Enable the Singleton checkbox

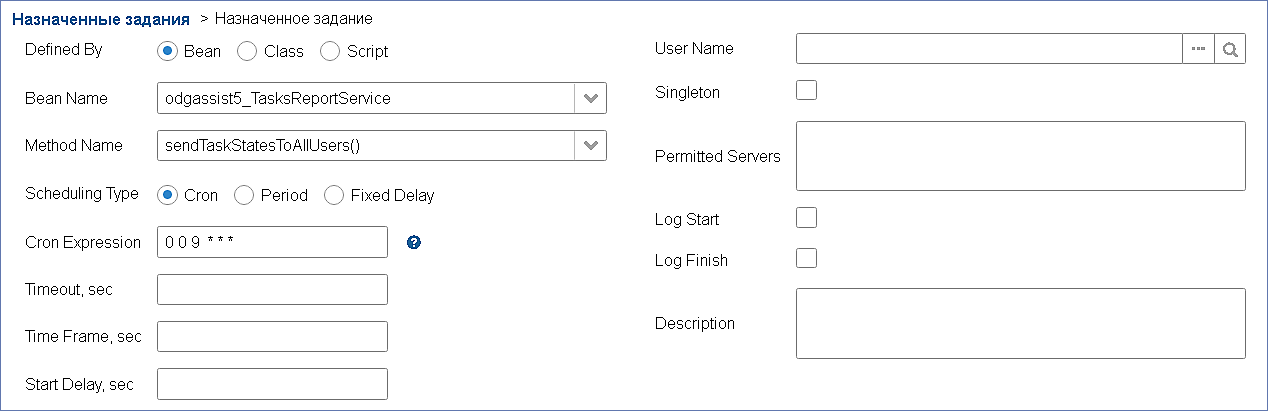[x=806, y=90]
